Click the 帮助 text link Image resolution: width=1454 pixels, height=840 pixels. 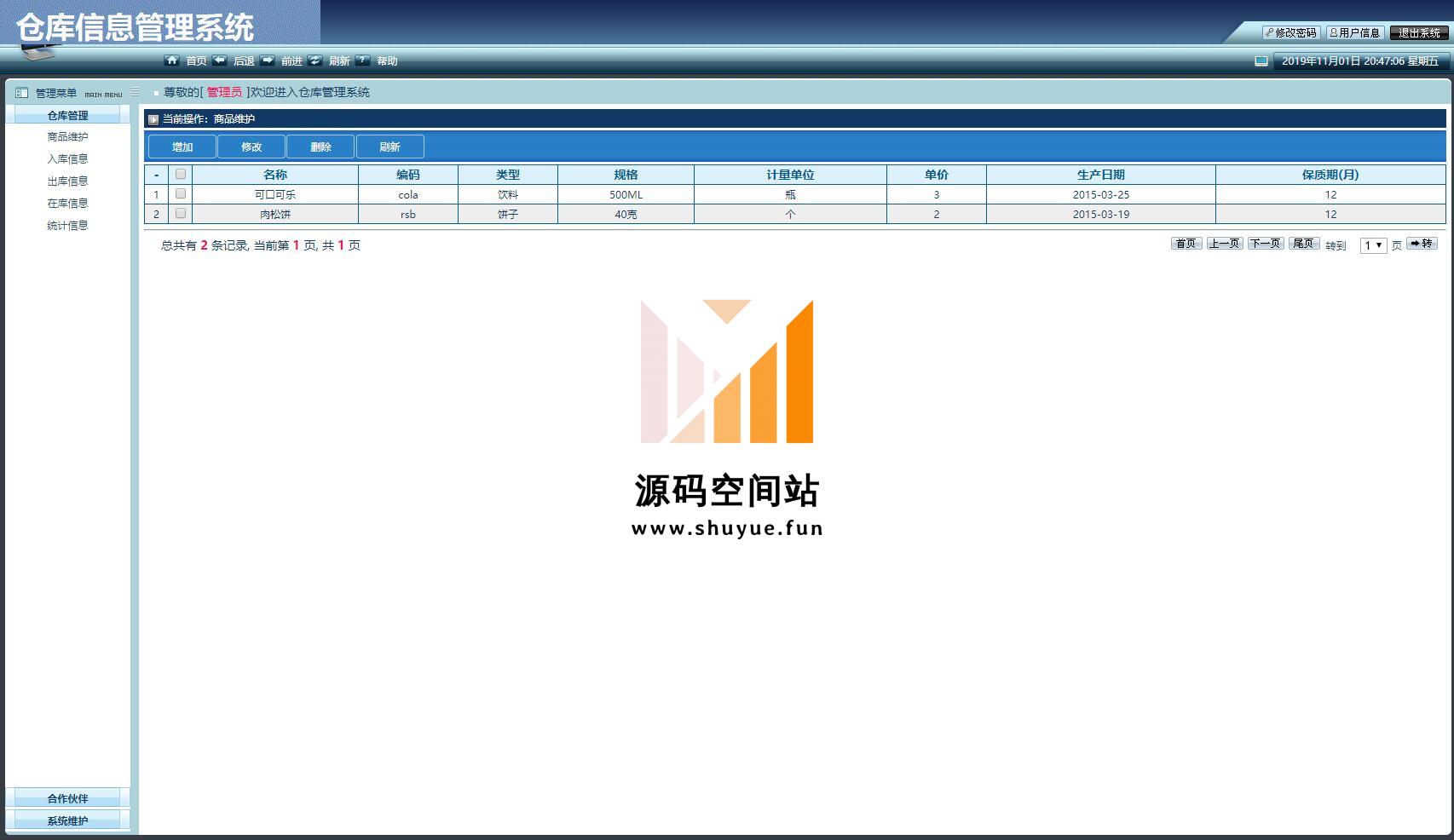pos(388,61)
